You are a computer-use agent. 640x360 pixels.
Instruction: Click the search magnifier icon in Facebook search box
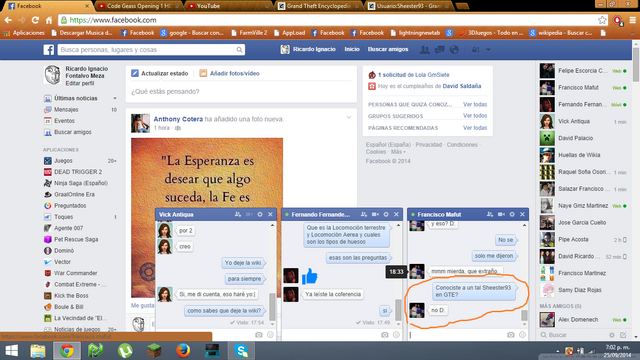point(239,50)
